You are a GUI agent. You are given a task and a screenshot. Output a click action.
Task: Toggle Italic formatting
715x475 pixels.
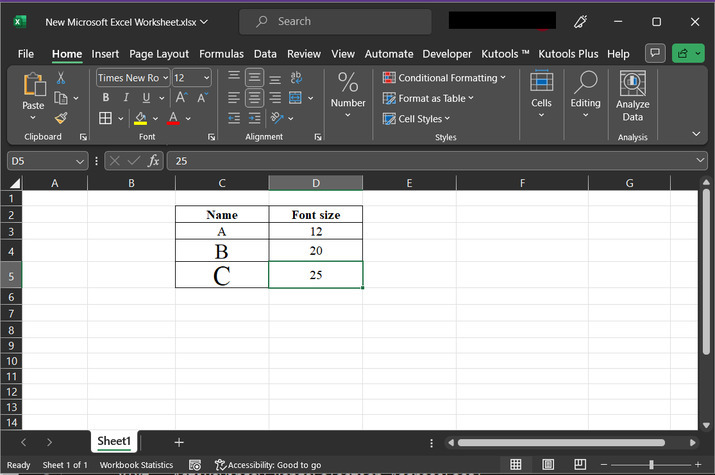(126, 98)
